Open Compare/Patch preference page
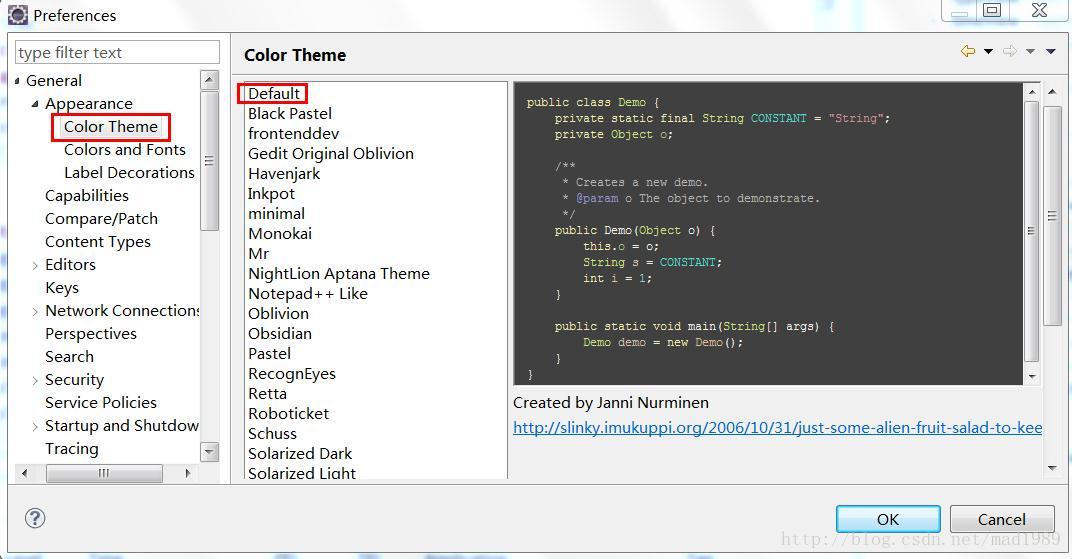This screenshot has width=1072, height=559. pyautogui.click(x=101, y=219)
